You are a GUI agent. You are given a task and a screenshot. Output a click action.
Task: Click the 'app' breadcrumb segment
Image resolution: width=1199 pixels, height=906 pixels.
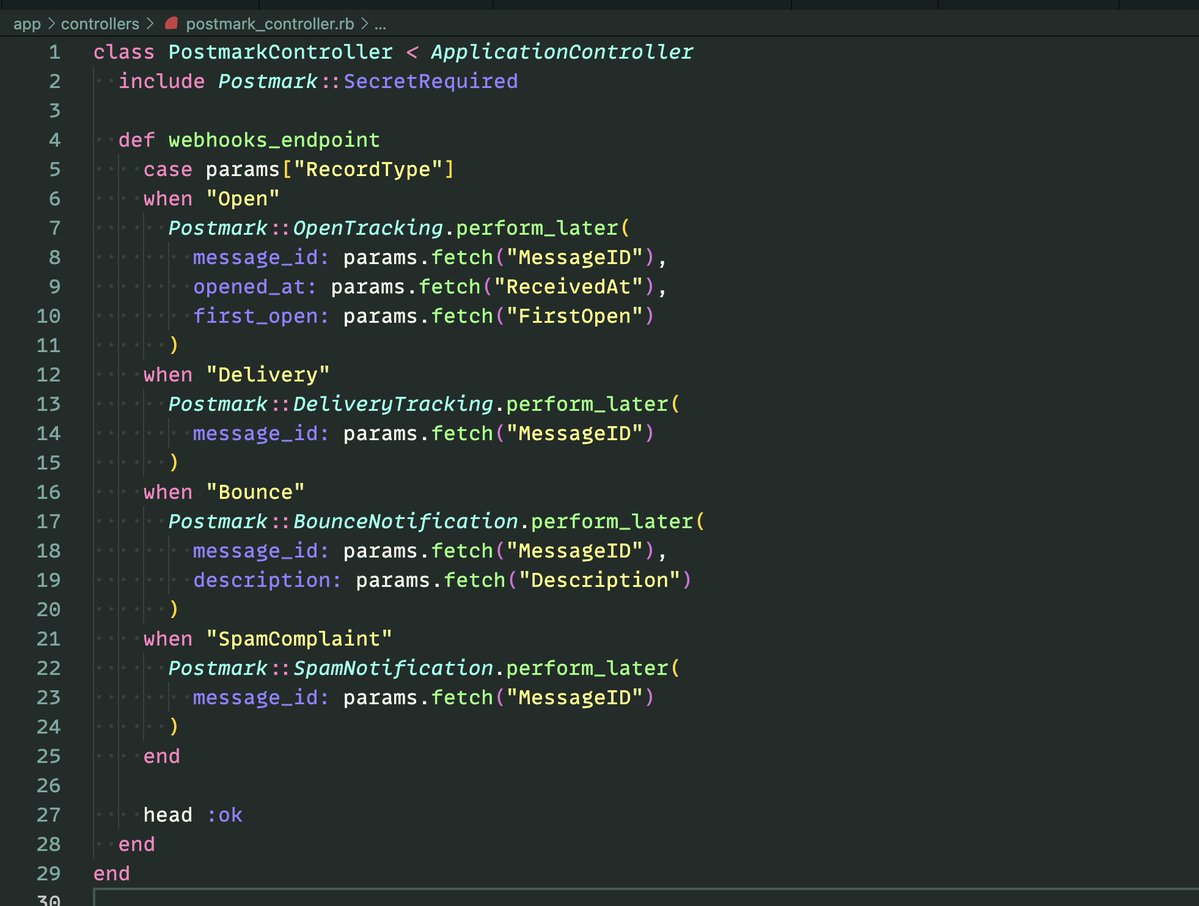(27, 24)
